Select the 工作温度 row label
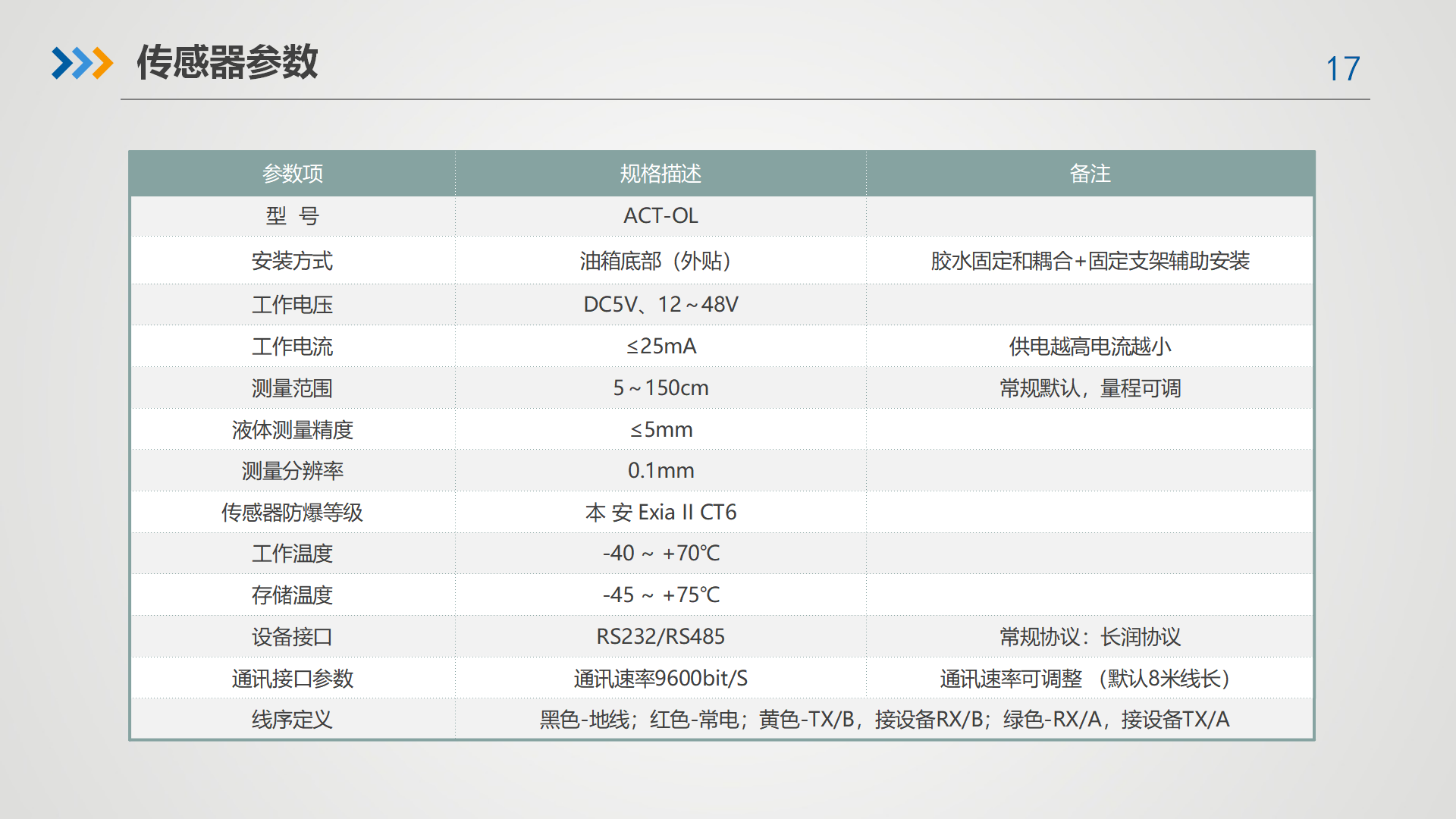The image size is (1456, 819). (293, 554)
